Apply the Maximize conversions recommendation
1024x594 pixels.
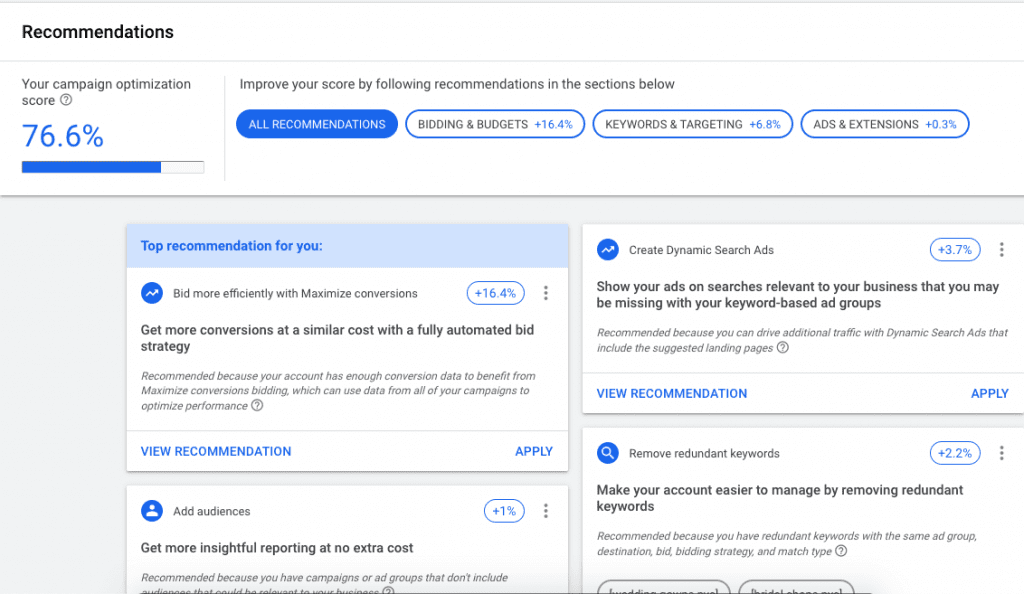coord(534,451)
